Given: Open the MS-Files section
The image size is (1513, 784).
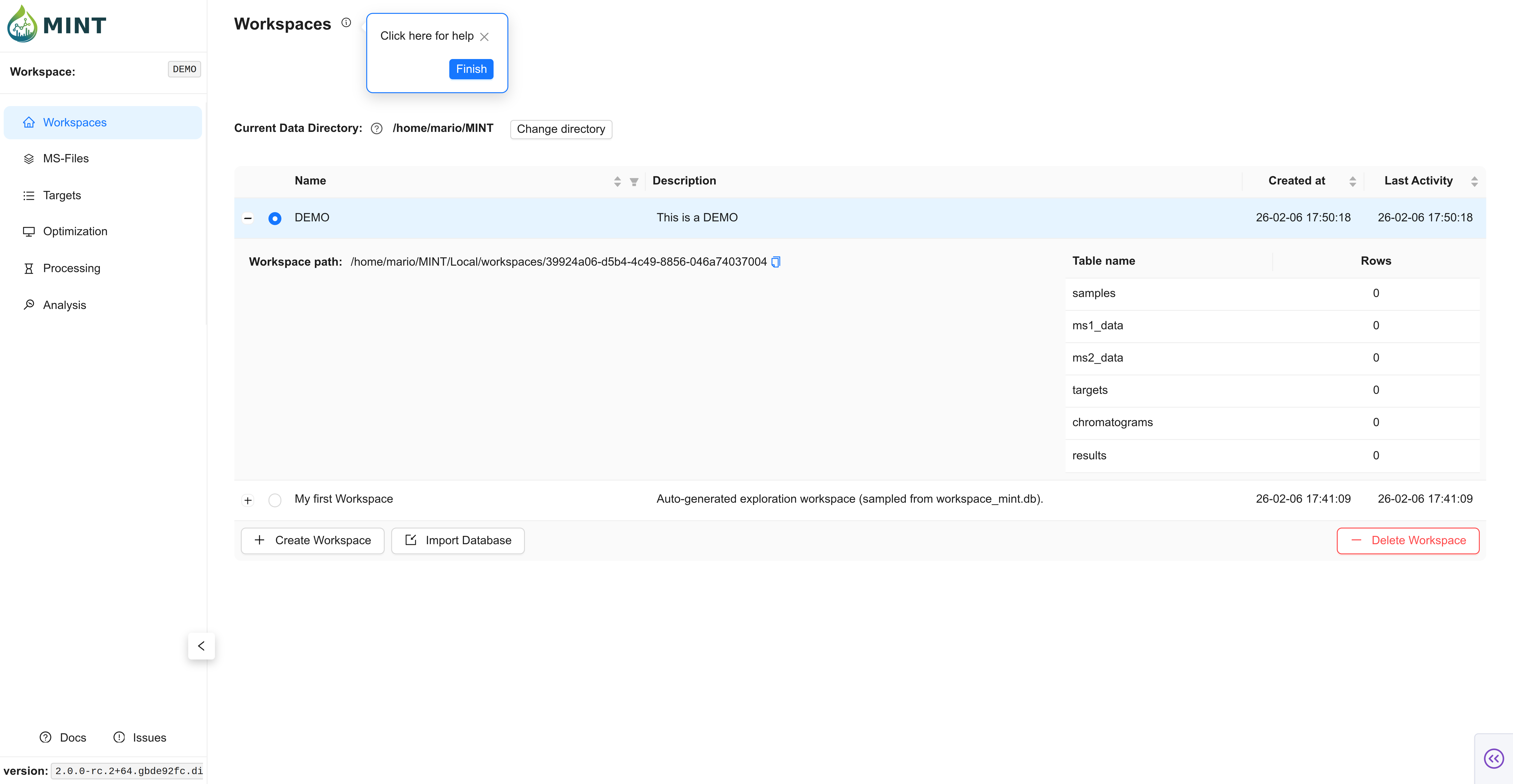Looking at the screenshot, I should (66, 159).
